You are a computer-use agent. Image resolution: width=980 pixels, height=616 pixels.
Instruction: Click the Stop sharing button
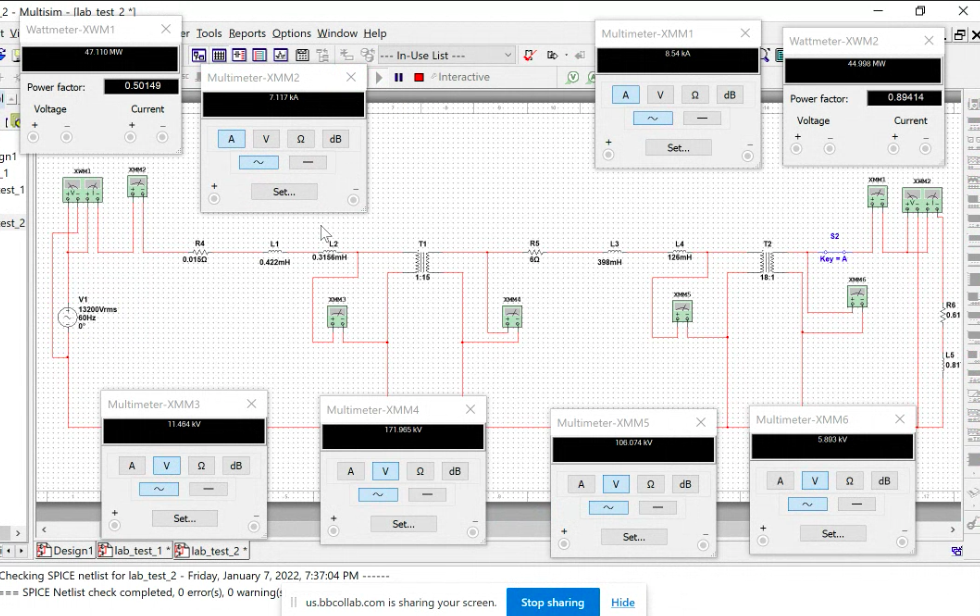point(553,602)
